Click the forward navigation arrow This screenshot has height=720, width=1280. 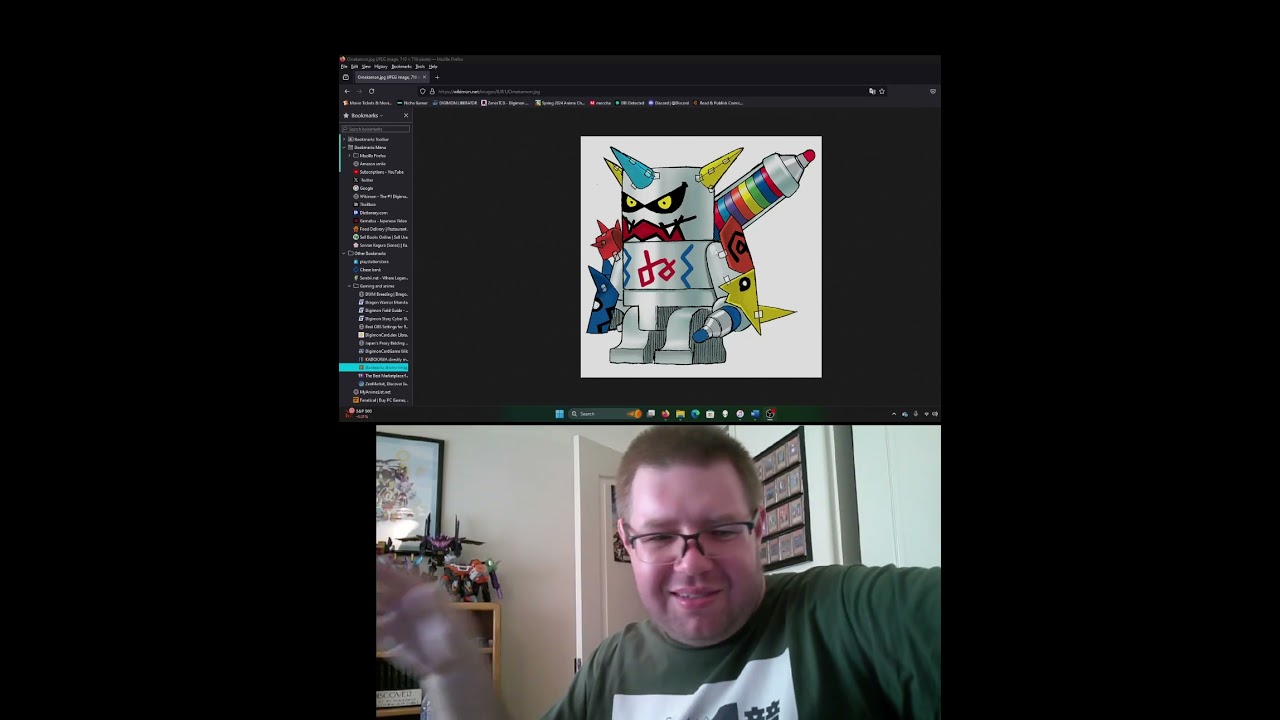click(359, 91)
